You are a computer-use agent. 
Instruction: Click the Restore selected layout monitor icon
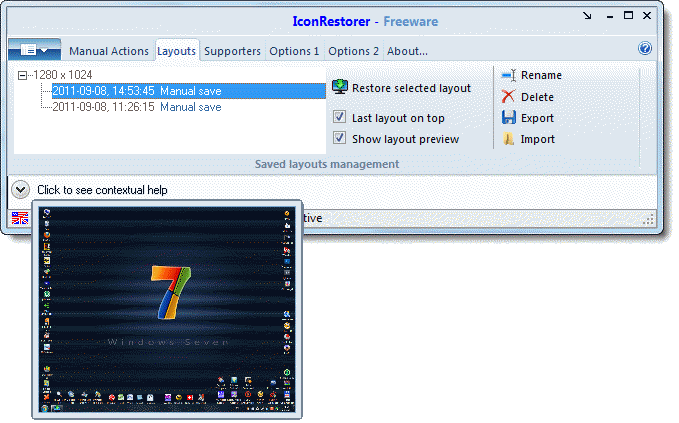tap(340, 87)
